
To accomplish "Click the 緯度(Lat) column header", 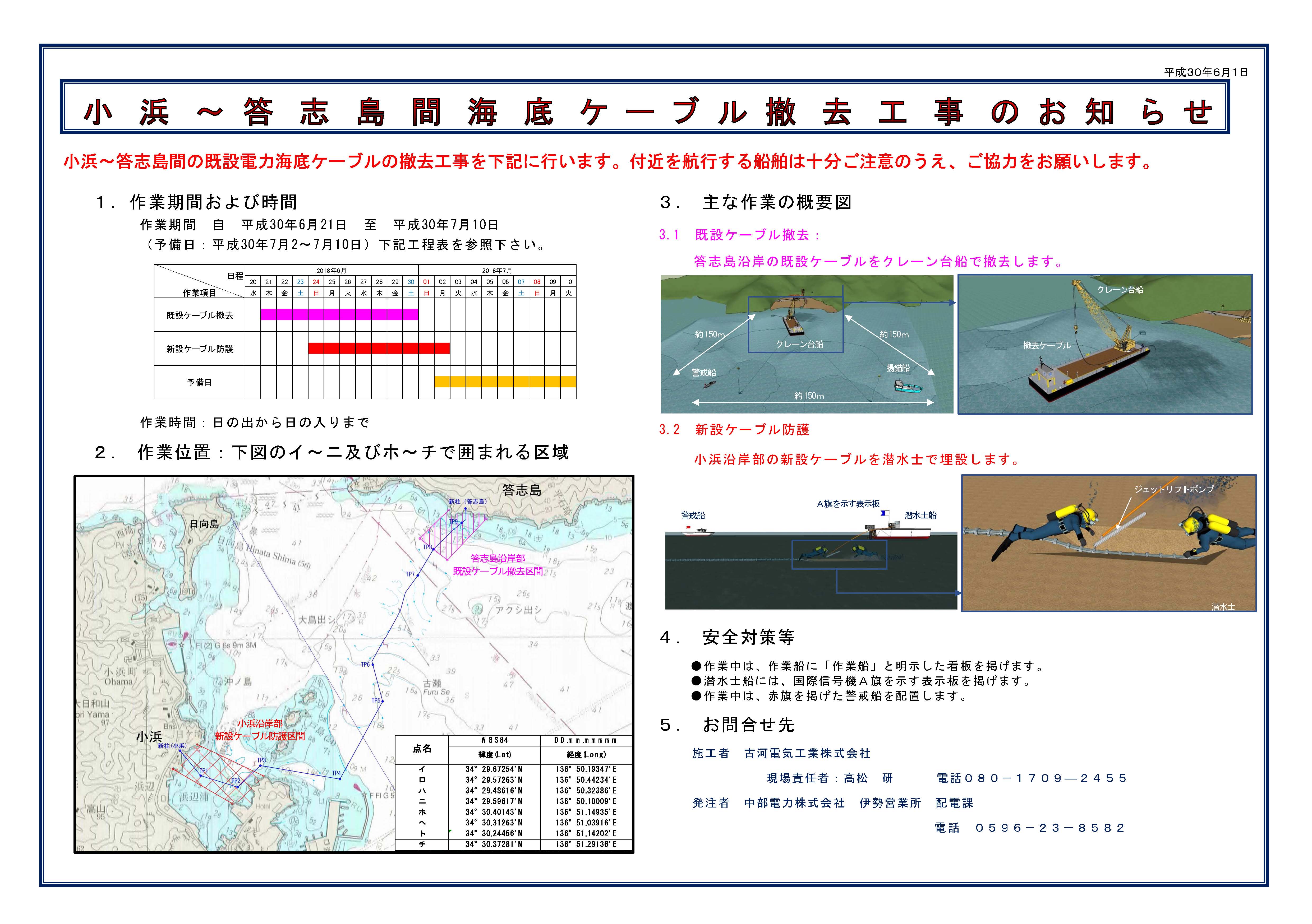I will pos(494,754).
